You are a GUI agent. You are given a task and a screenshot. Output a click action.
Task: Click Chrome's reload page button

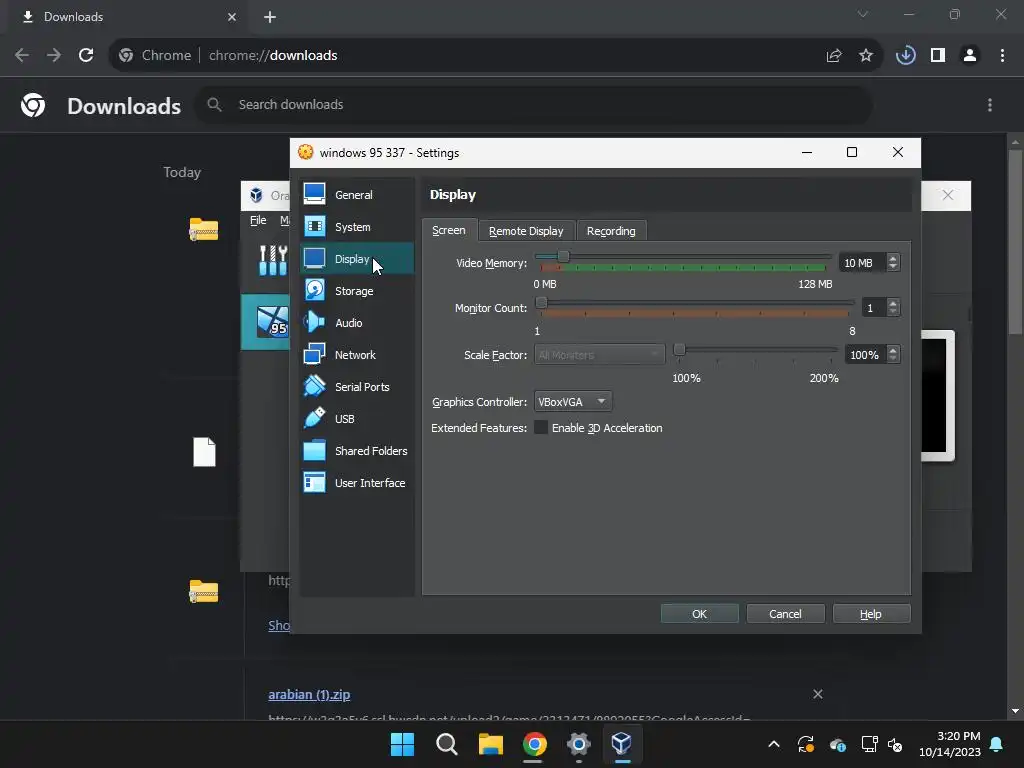86,56
